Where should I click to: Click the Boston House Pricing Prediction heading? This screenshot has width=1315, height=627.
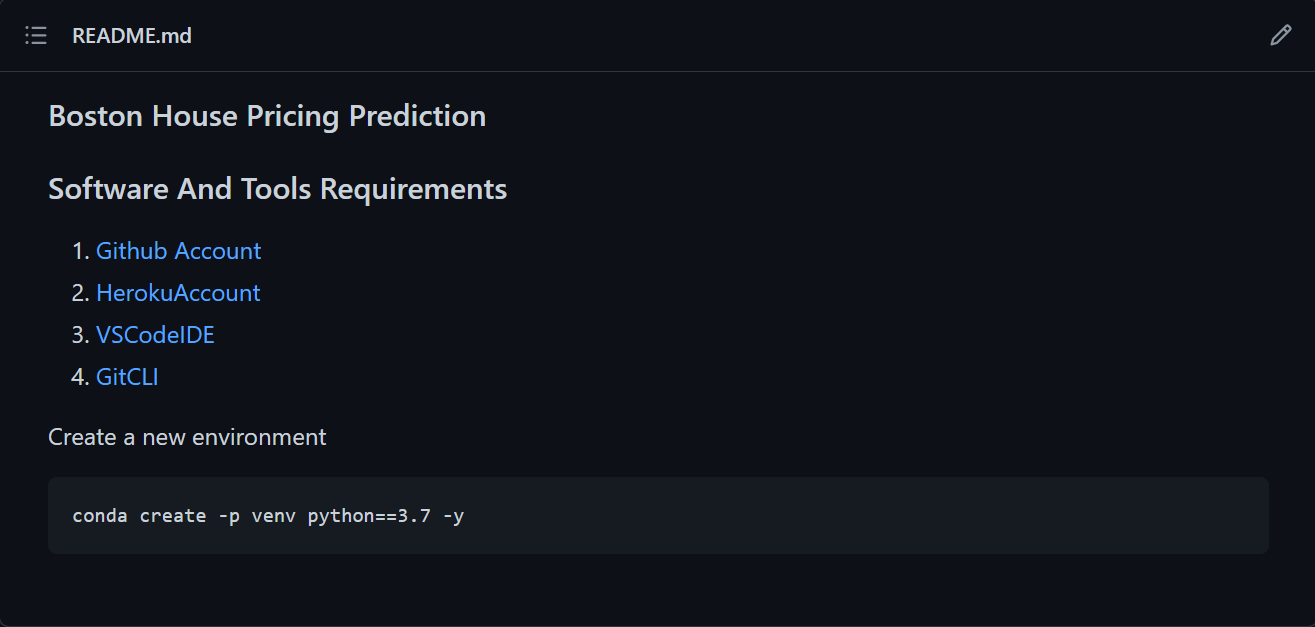(267, 116)
